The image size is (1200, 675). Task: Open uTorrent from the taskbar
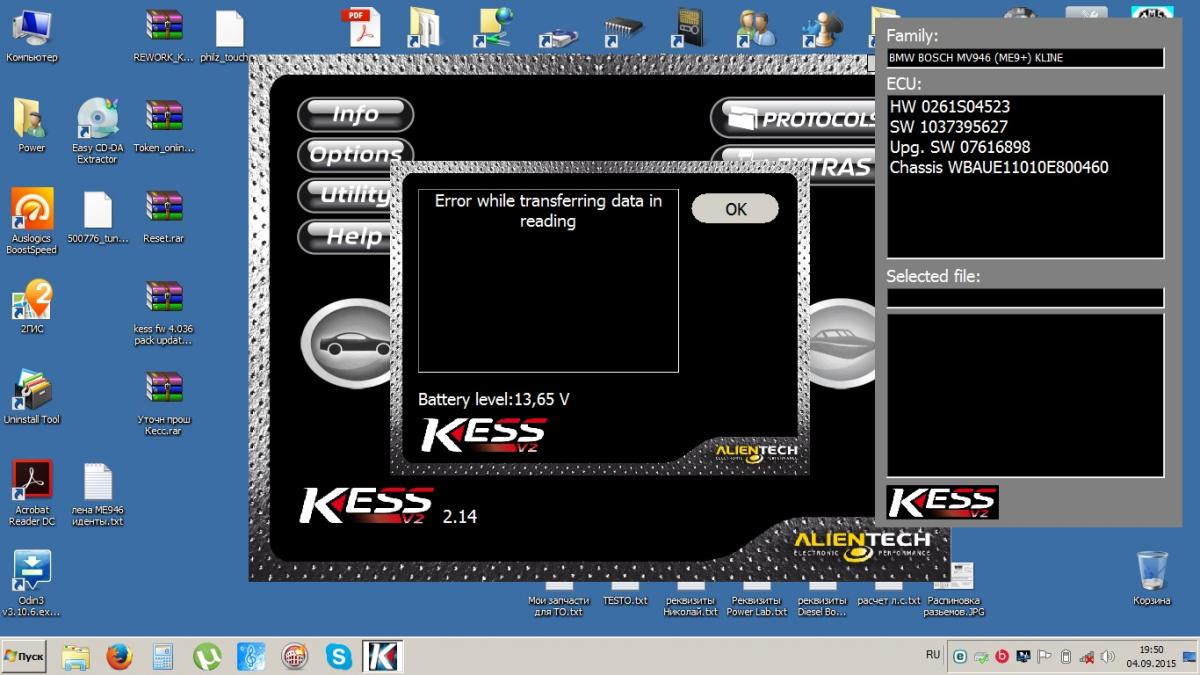click(x=207, y=656)
